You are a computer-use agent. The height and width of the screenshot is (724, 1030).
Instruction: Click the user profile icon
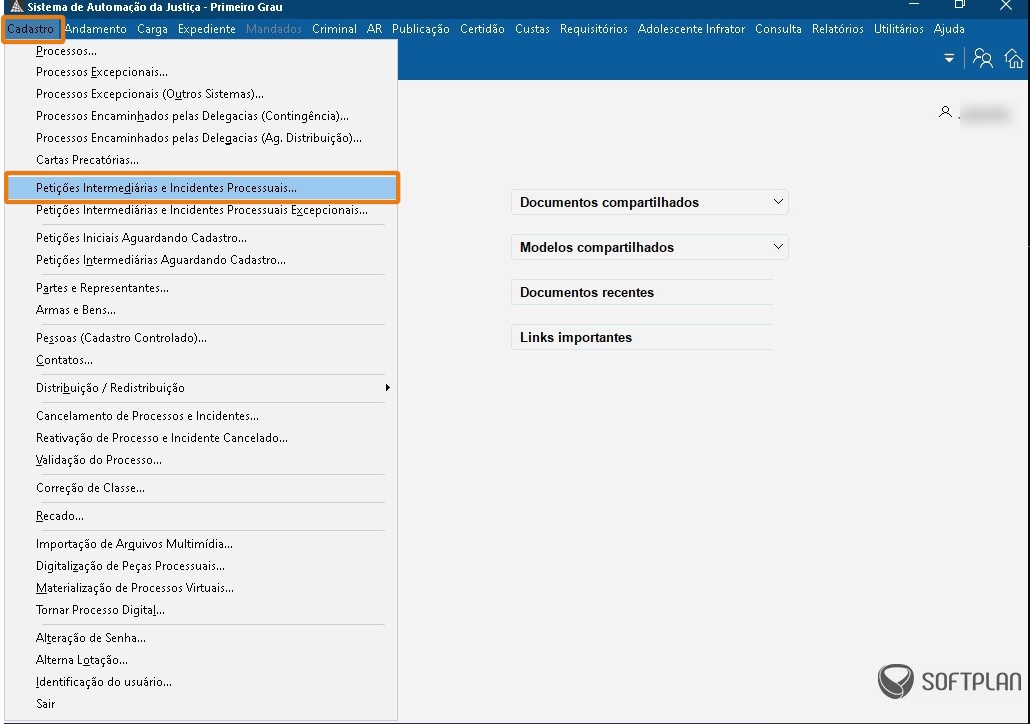pos(945,113)
